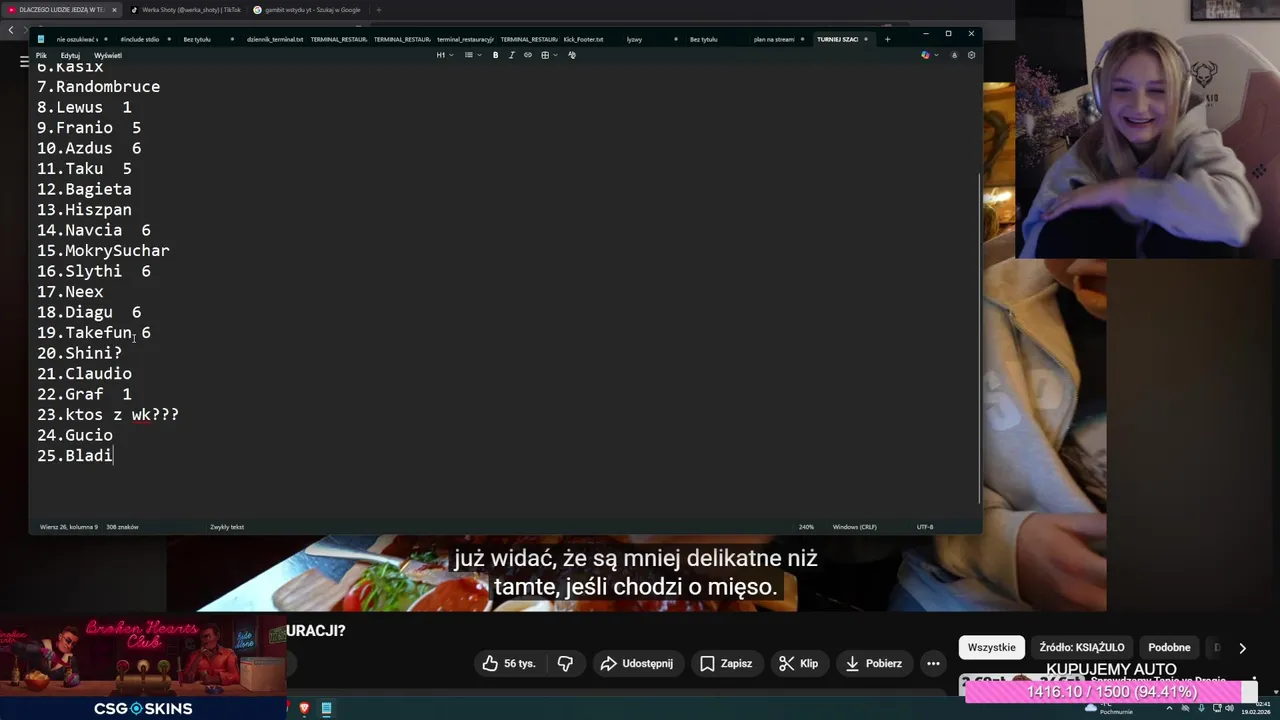Switch to Werka Shoty TikTok browser tab
Screen dimensions: 1280x720
185,10
